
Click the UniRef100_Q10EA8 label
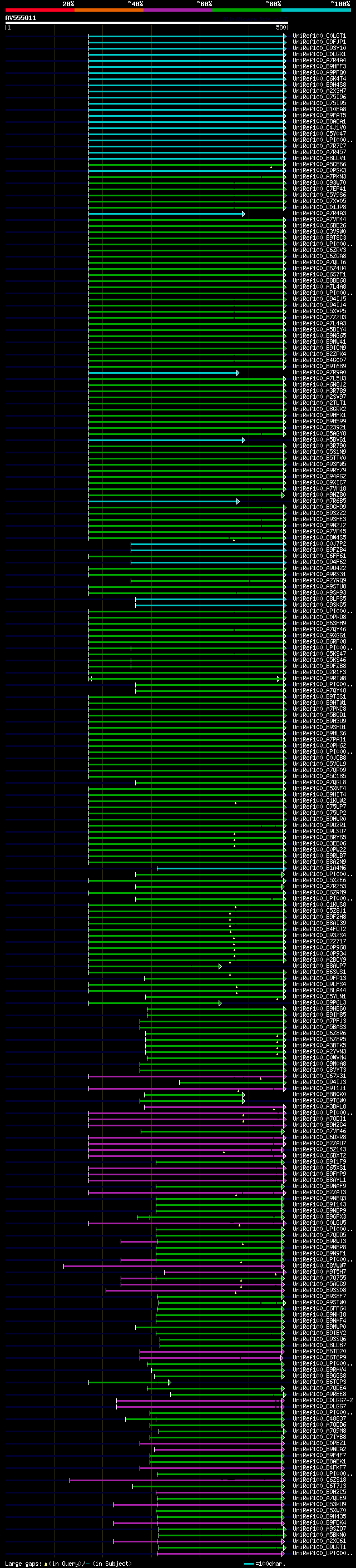click(319, 110)
